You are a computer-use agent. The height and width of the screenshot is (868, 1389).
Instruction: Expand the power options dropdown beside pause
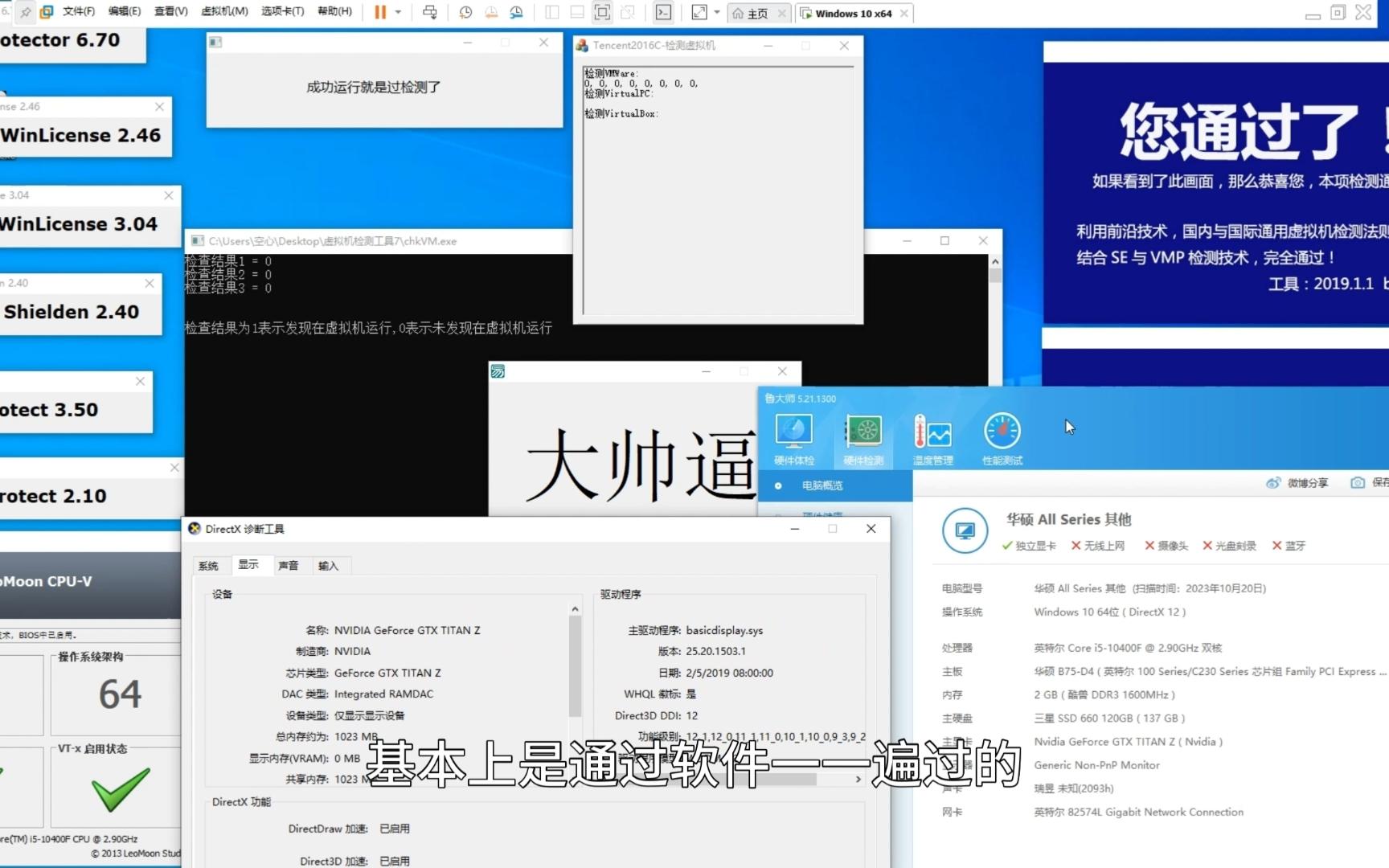pyautogui.click(x=398, y=12)
